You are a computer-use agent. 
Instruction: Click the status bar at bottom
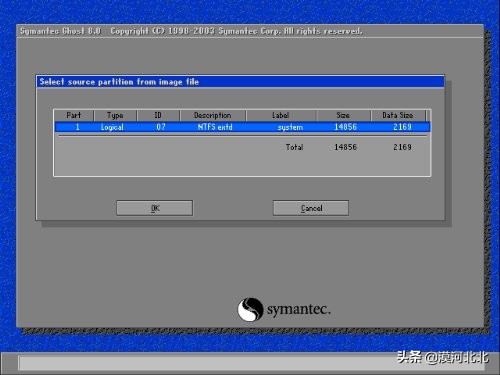pyautogui.click(x=250, y=363)
